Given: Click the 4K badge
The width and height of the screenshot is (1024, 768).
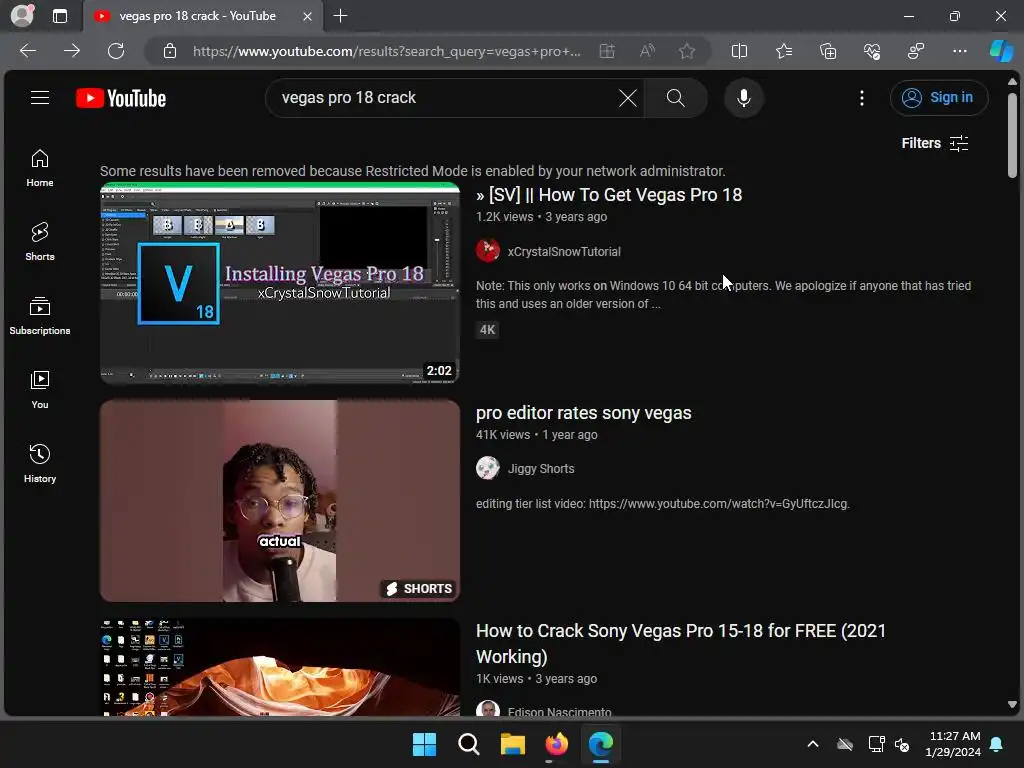Looking at the screenshot, I should tap(487, 330).
